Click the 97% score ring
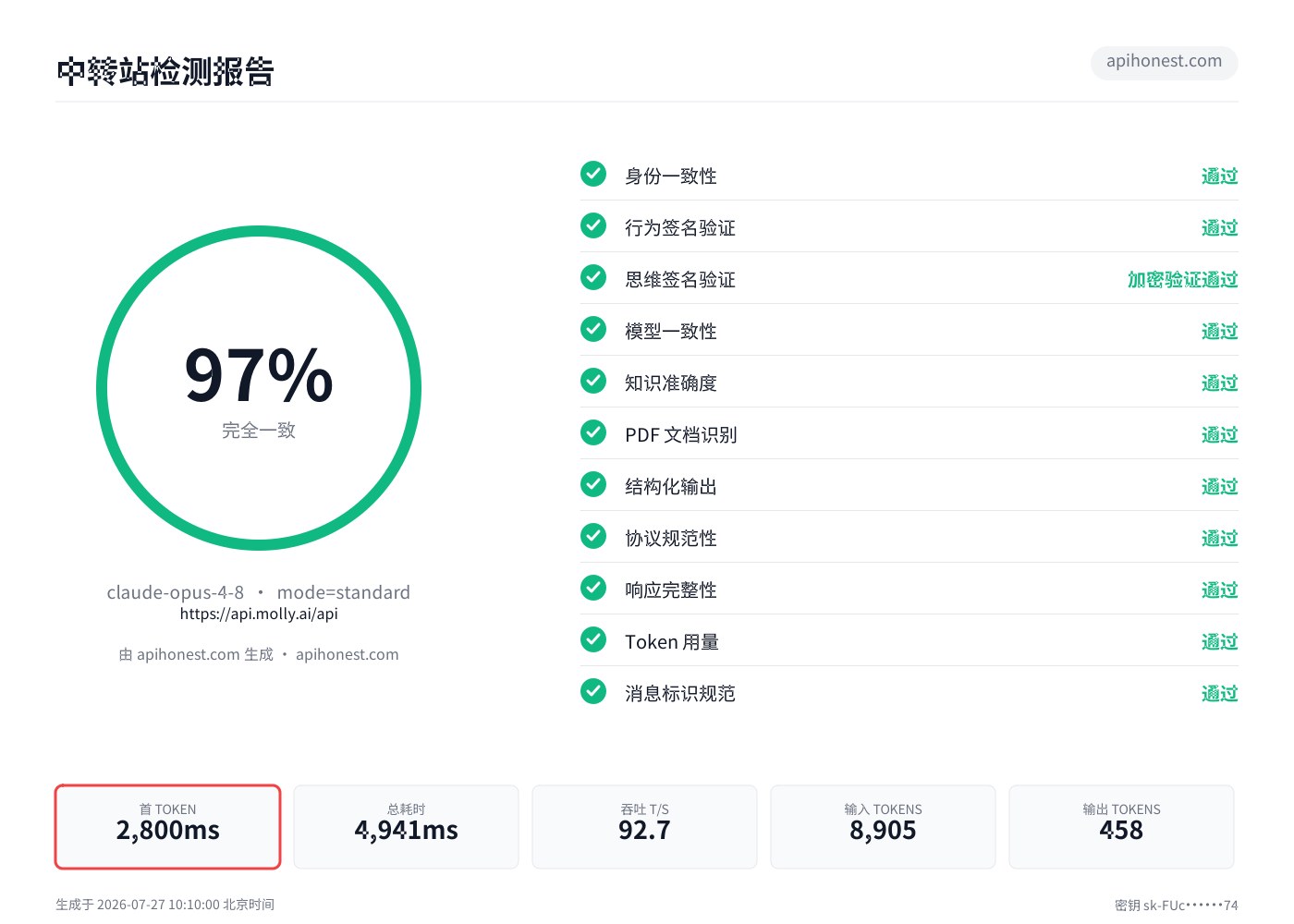Screen dimensions: 1294x924 tap(259, 388)
